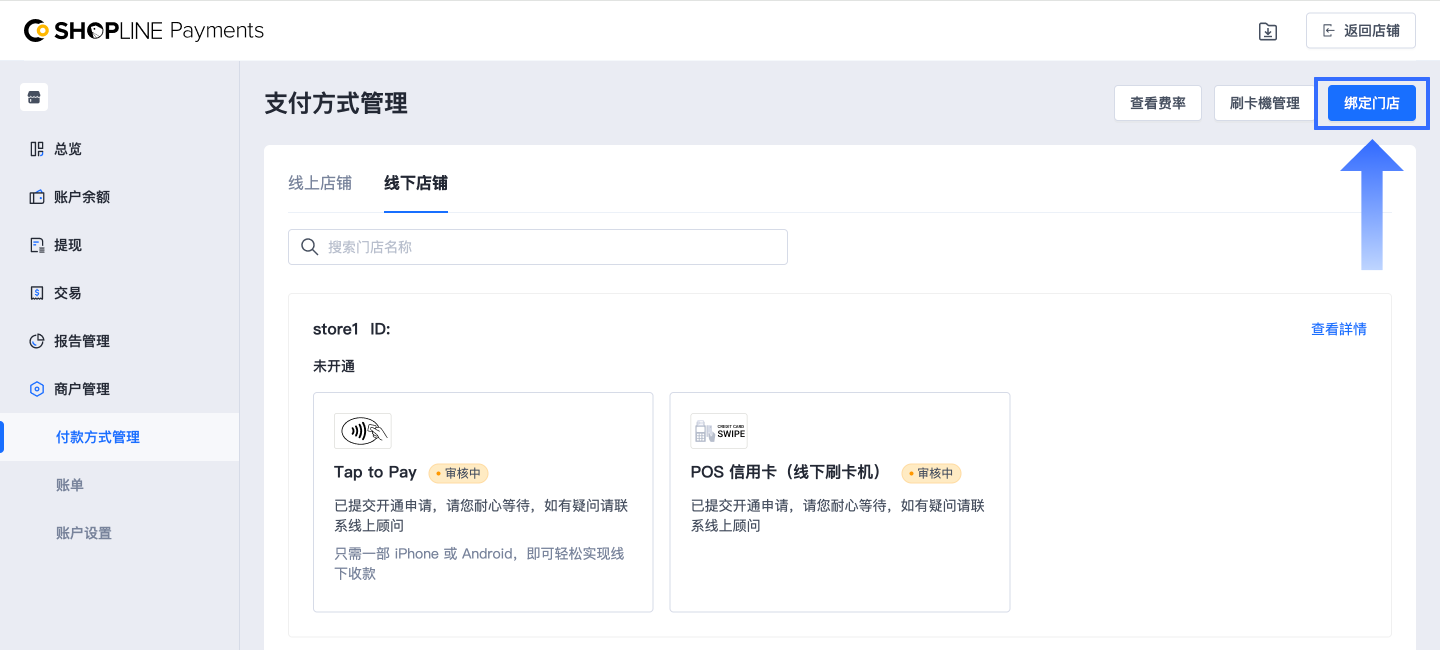The height and width of the screenshot is (650, 1440).
Task: Click 刷卡機管理 button
Action: tap(1264, 103)
